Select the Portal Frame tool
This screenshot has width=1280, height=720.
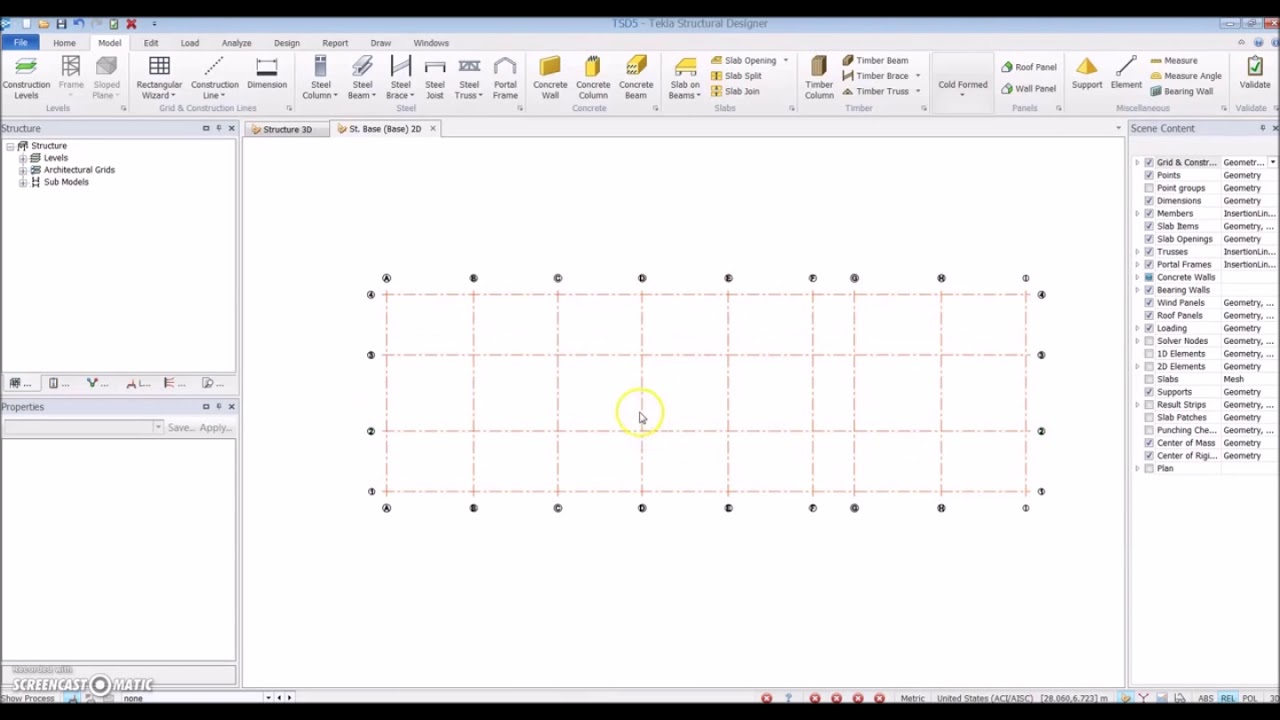click(505, 78)
